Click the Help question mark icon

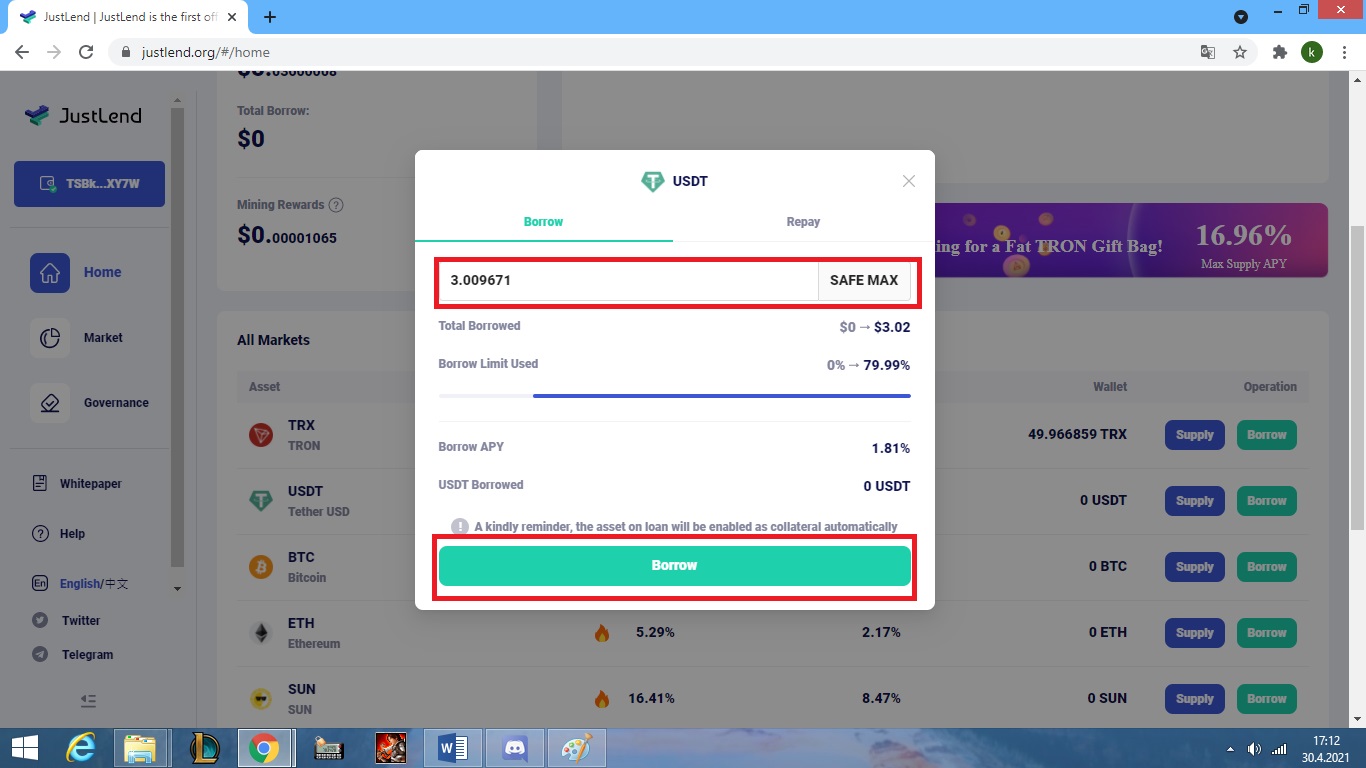click(x=40, y=534)
